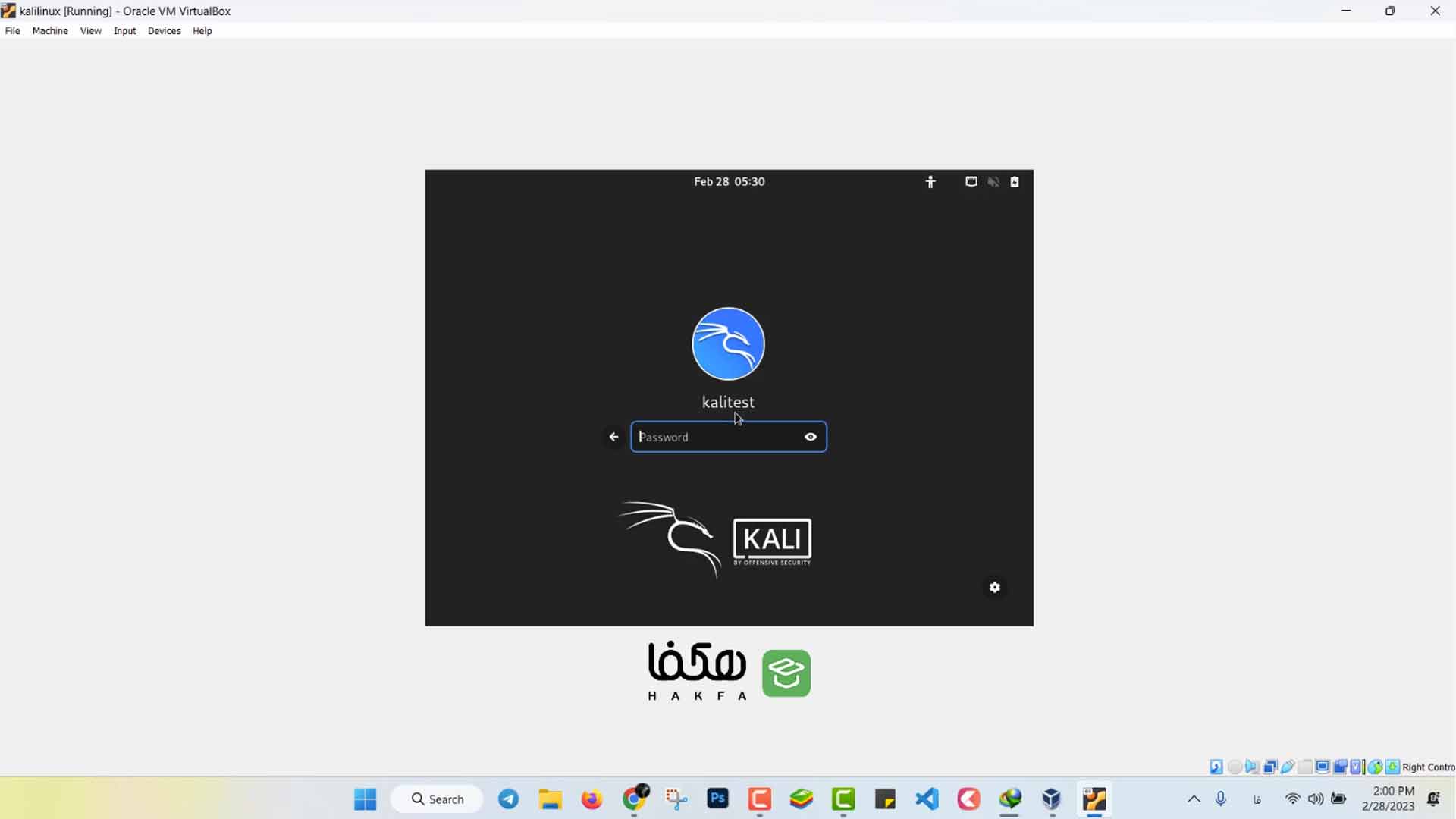This screenshot has width=1456, height=819.
Task: Open the 2:00 PM date and time
Action: (1389, 799)
